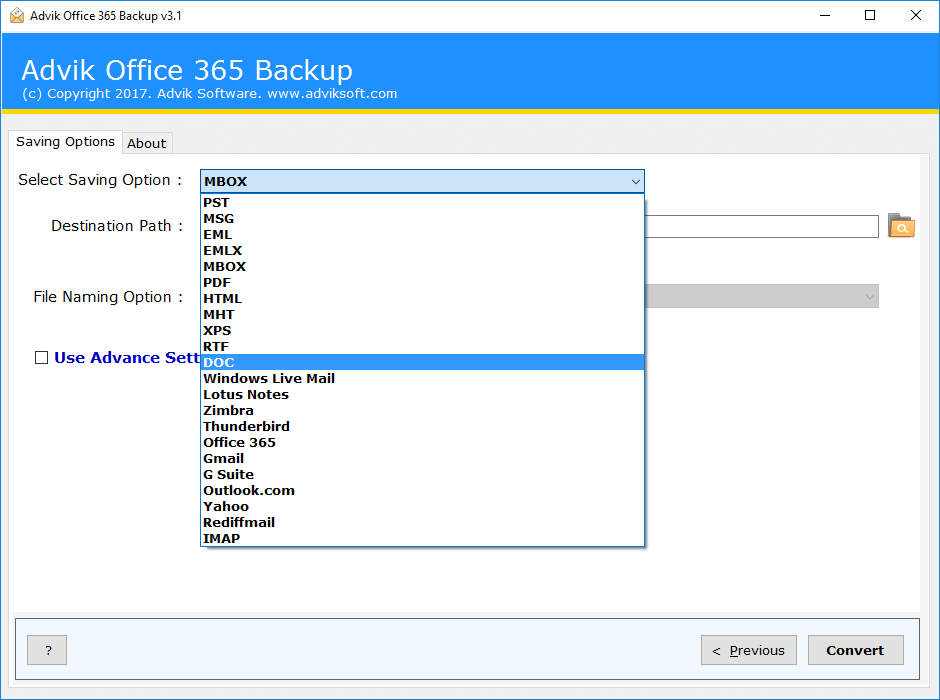Select HTML as saving option
The height and width of the screenshot is (700, 940).
point(422,298)
